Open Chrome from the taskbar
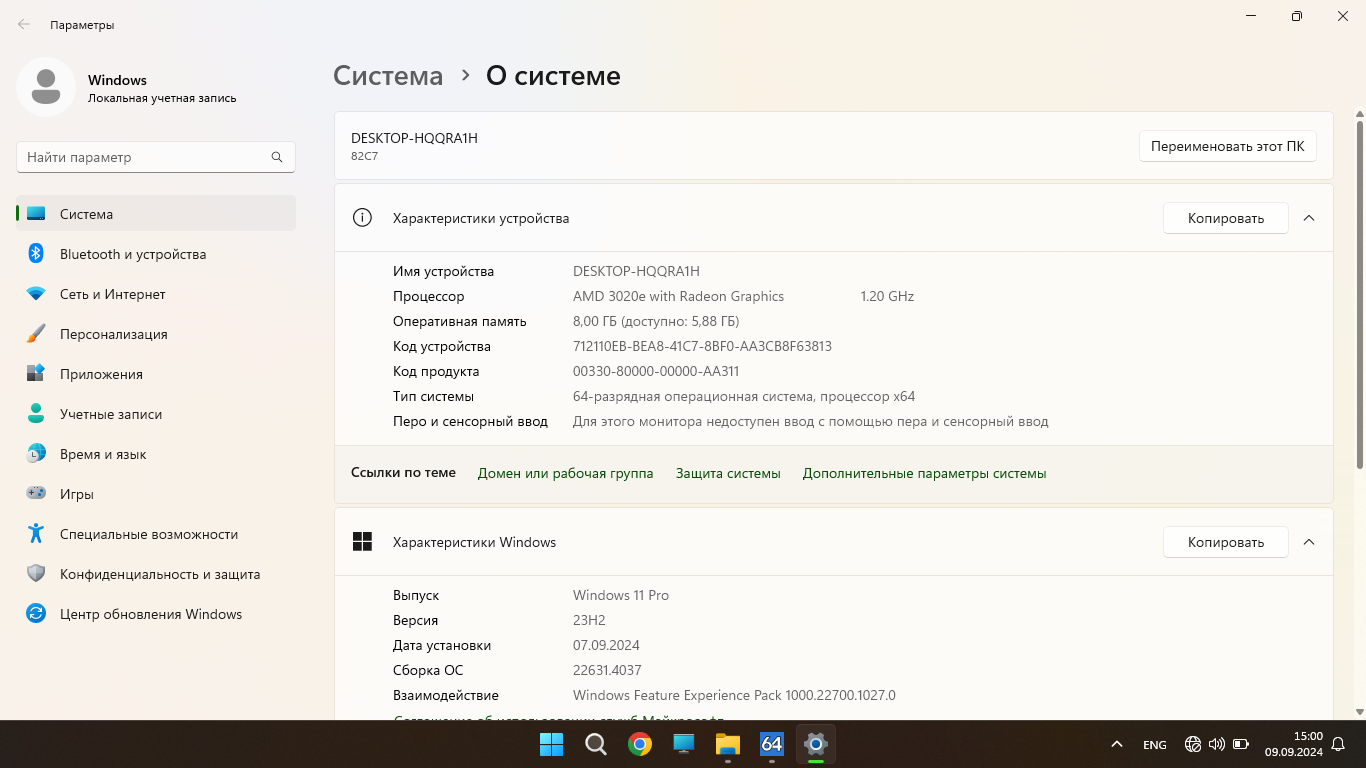Viewport: 1366px width, 768px height. click(x=640, y=744)
